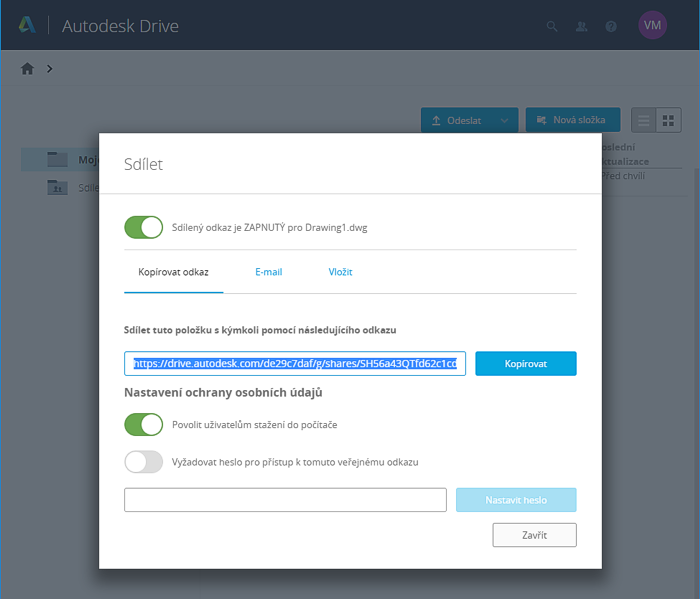Screen dimensions: 700x599
Task: Click the empty password input field
Action: (x=285, y=500)
